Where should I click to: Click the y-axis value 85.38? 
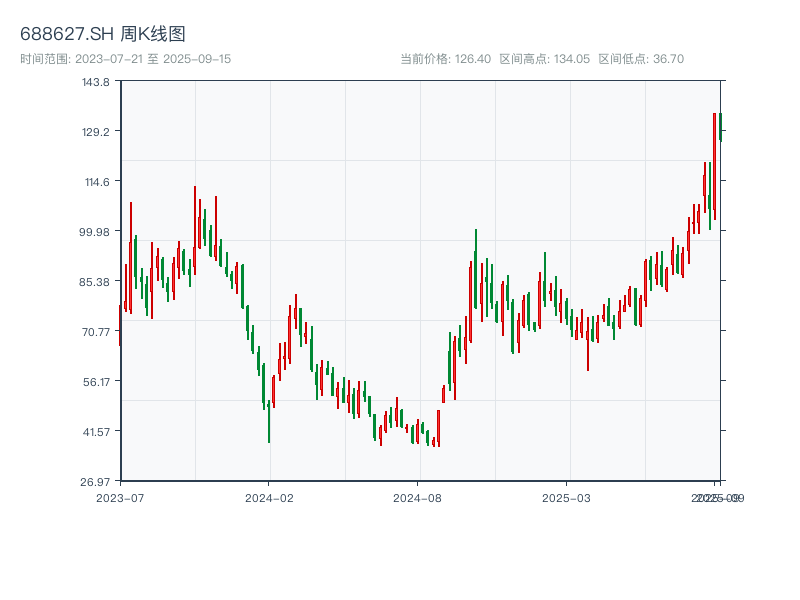point(94,282)
